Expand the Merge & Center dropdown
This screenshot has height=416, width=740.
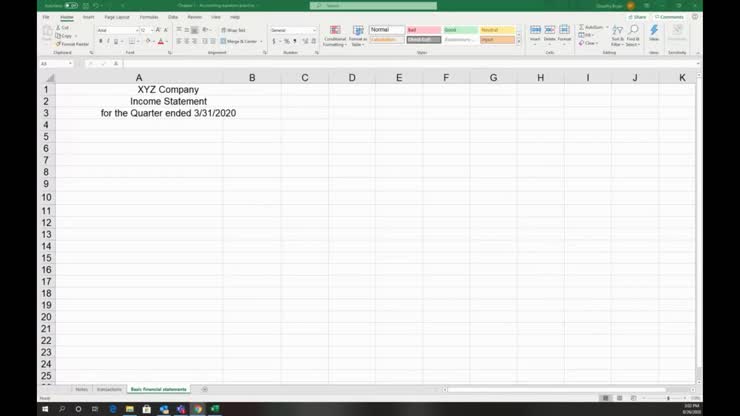[260, 41]
